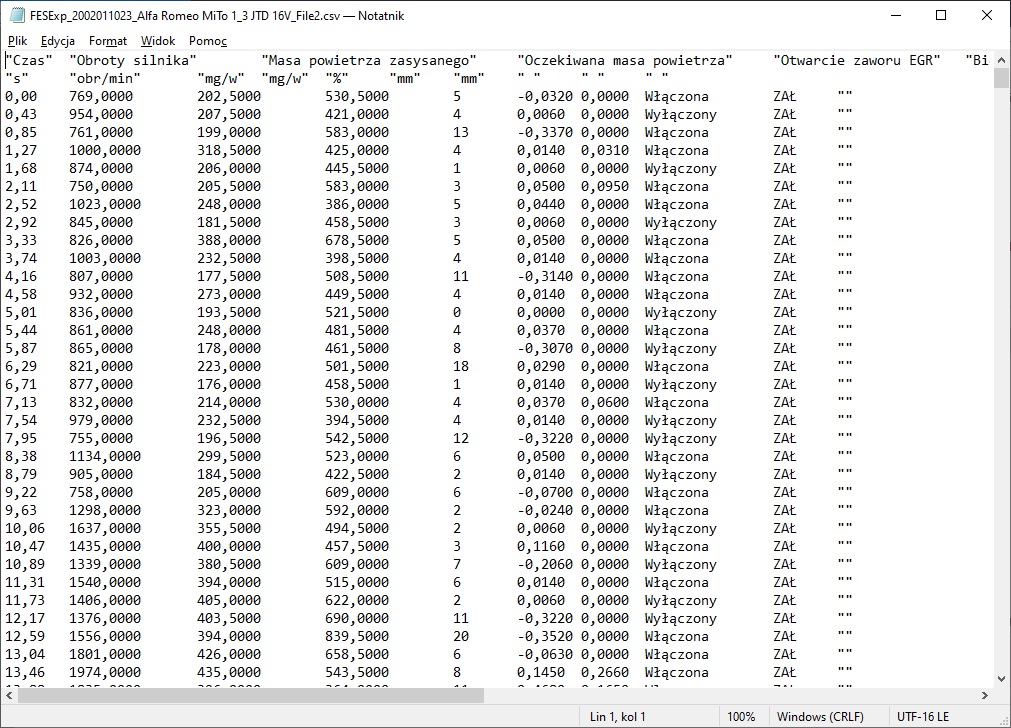Click the 100% zoom status entry
This screenshot has width=1011, height=728.
coord(741,716)
